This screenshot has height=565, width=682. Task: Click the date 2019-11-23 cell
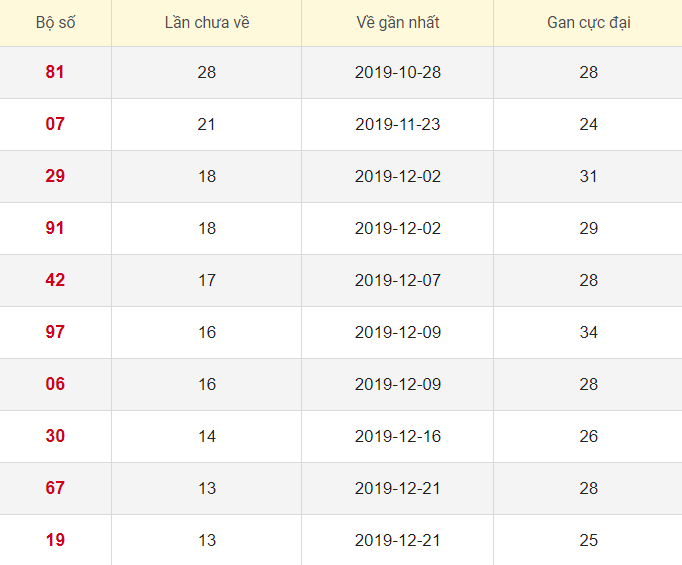point(397,124)
